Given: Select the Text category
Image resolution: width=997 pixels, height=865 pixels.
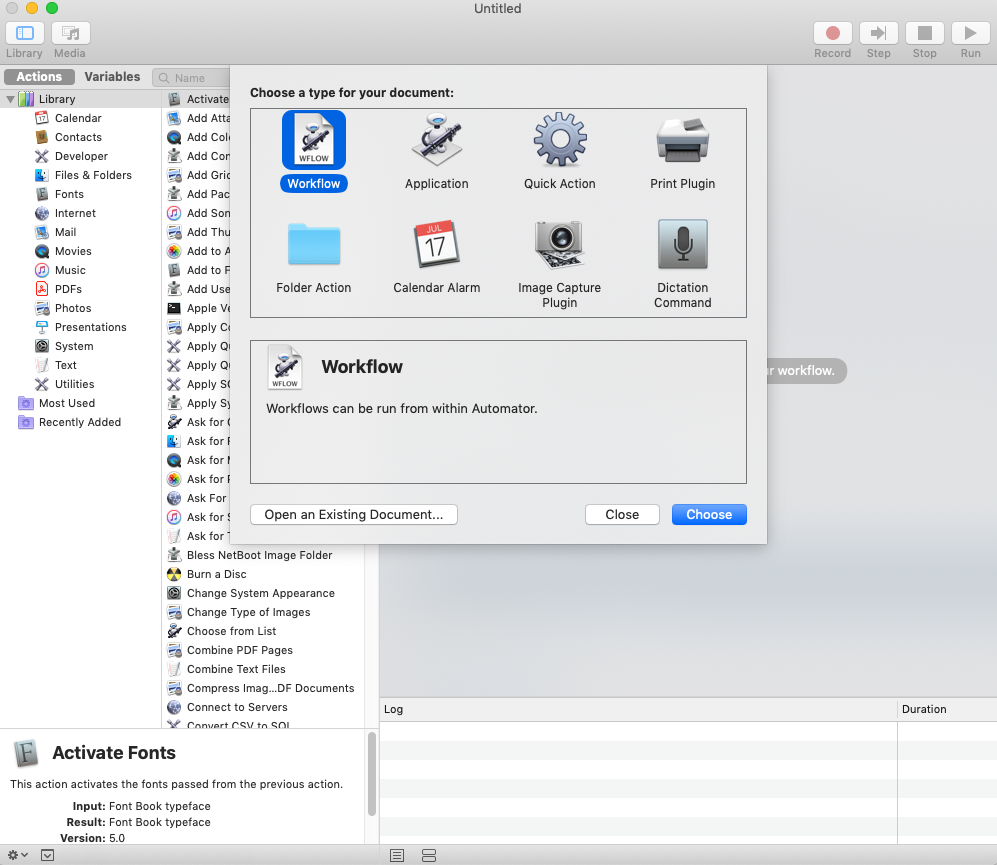Looking at the screenshot, I should (x=65, y=366).
